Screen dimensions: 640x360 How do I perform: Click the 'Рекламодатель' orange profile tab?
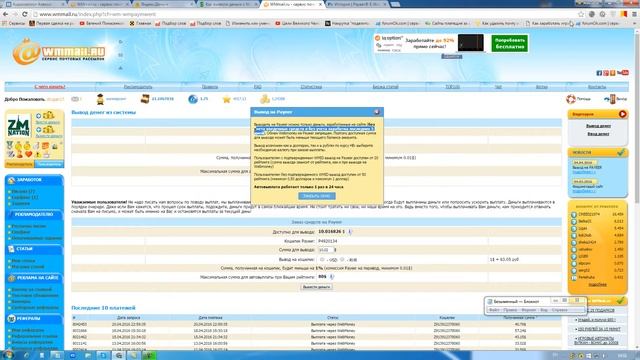point(19,164)
